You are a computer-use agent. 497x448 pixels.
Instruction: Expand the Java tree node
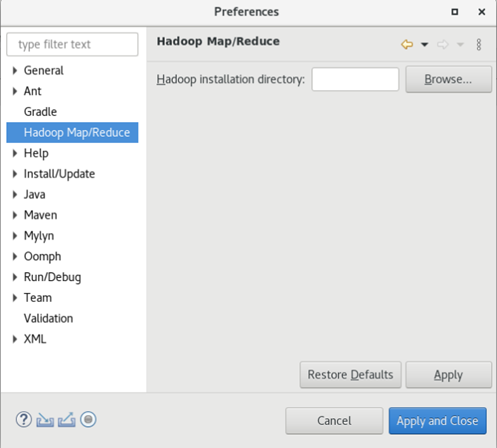[15, 194]
